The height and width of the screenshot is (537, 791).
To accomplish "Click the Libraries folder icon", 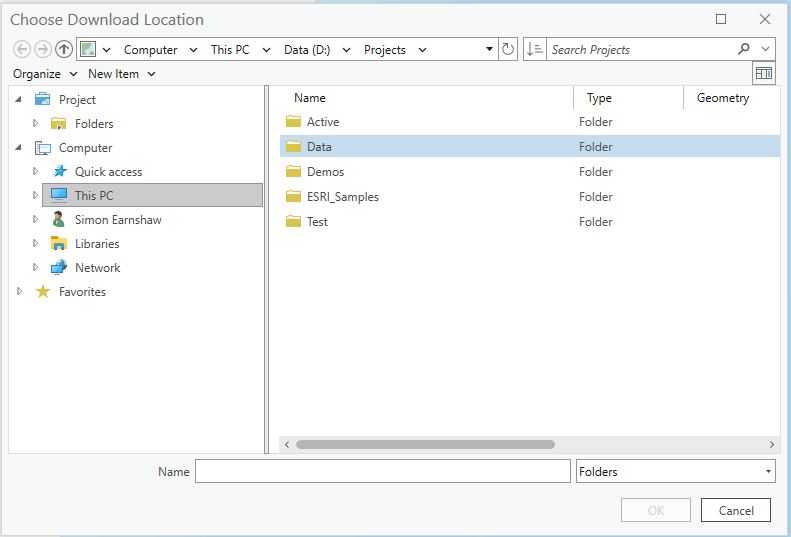I will click(59, 243).
